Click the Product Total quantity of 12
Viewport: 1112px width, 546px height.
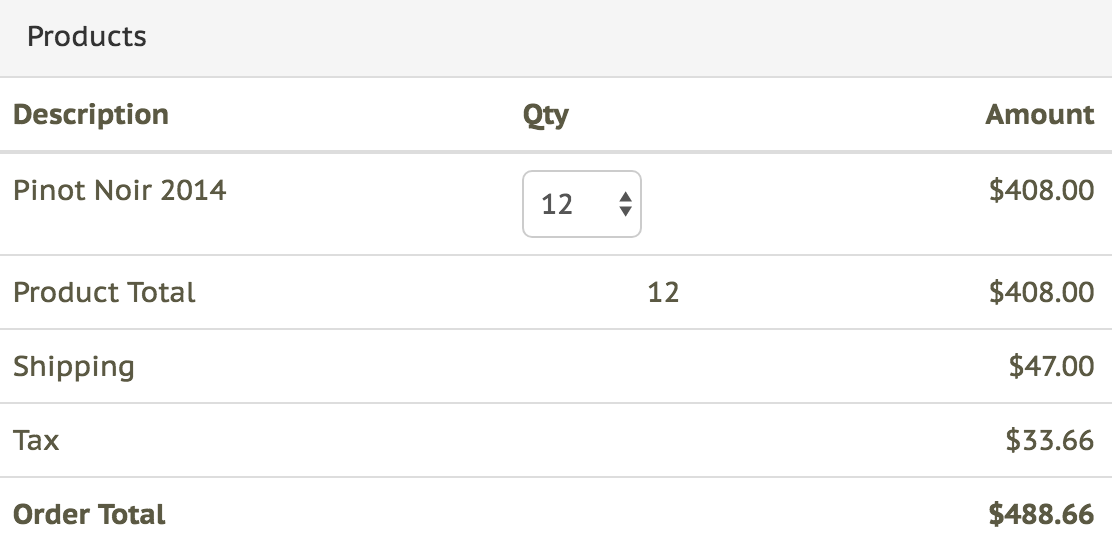[663, 292]
